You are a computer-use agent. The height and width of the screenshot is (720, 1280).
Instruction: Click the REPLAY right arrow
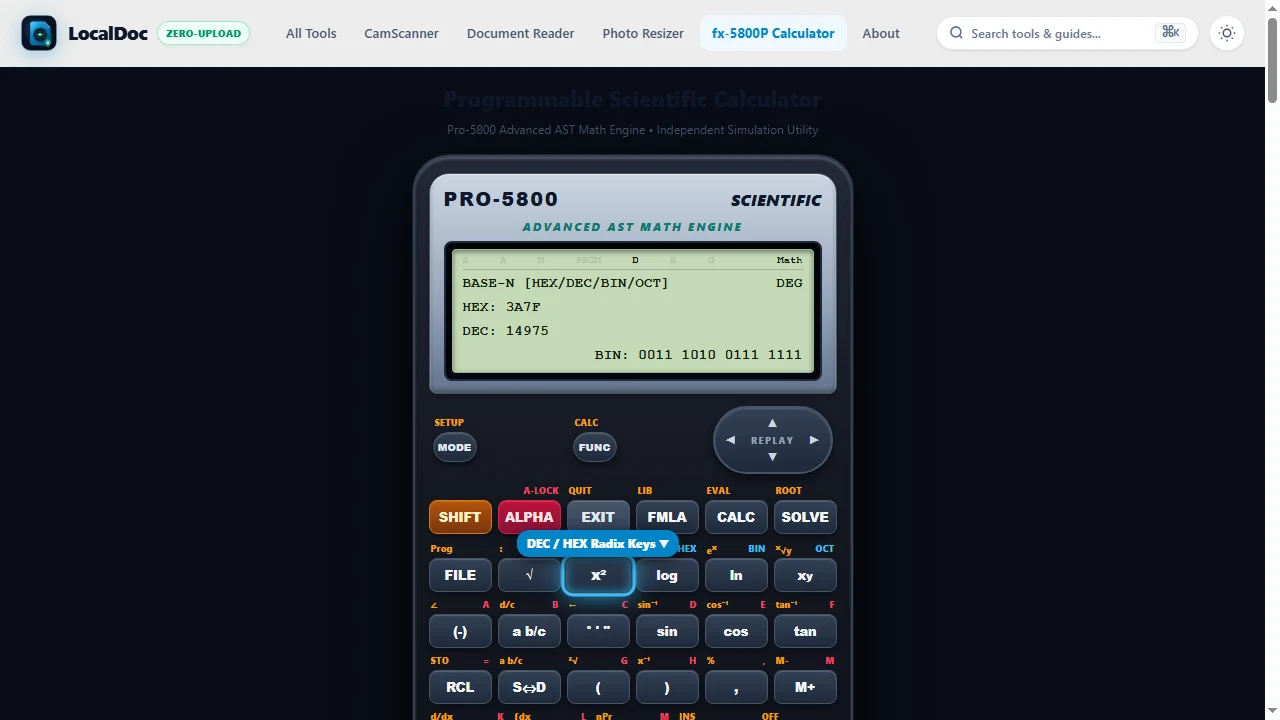814,440
